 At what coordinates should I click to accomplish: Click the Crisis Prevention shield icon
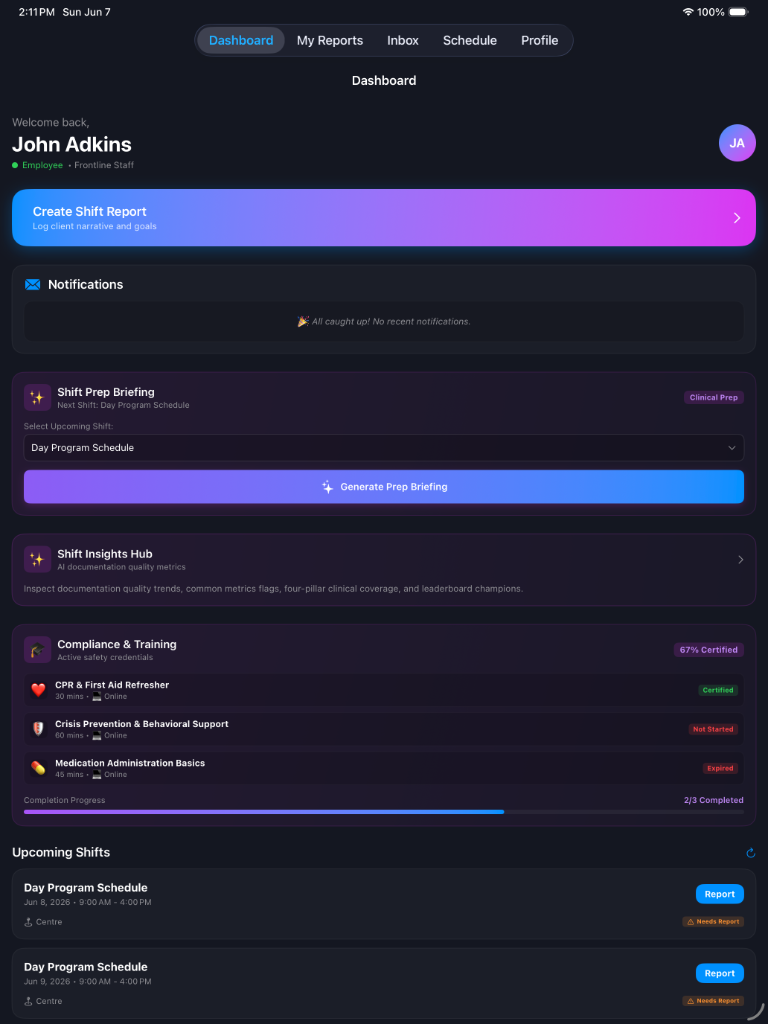click(39, 729)
